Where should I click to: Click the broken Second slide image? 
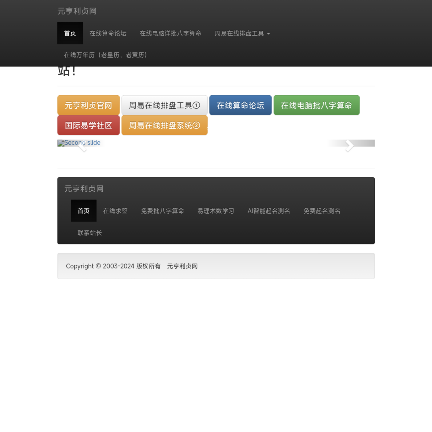(x=79, y=143)
